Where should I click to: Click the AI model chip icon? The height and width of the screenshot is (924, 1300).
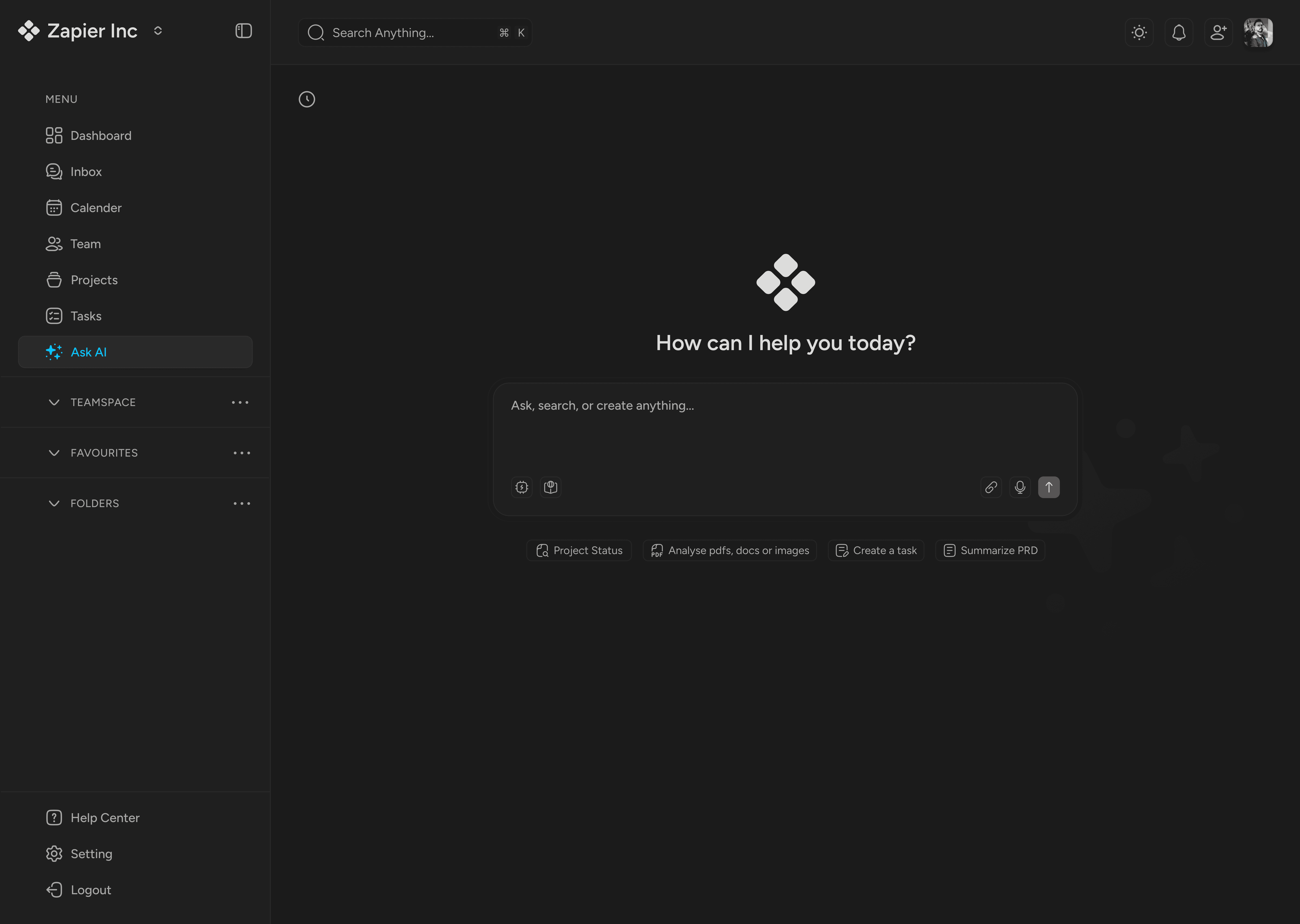(521, 487)
